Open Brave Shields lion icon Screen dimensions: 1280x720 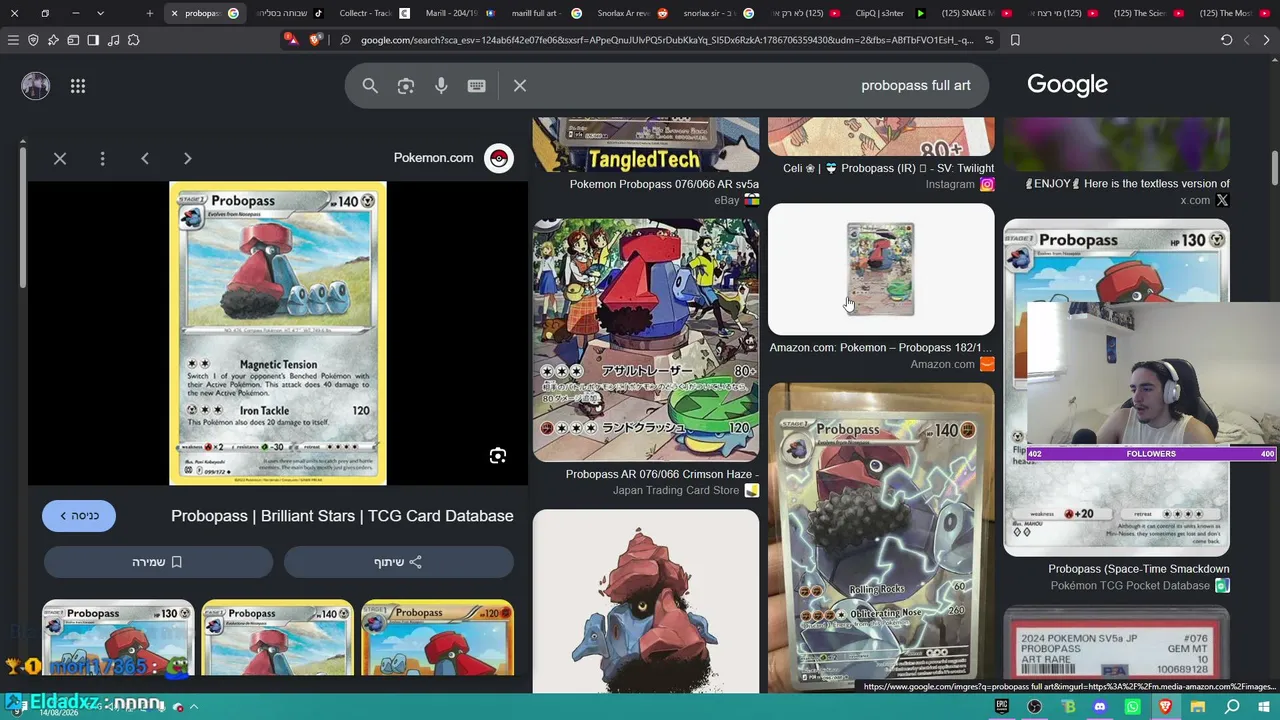pos(316,40)
